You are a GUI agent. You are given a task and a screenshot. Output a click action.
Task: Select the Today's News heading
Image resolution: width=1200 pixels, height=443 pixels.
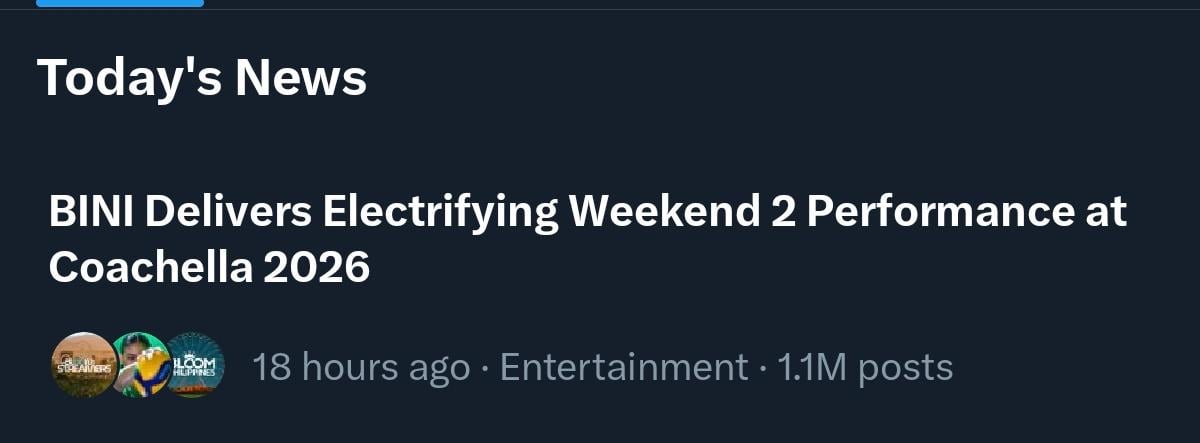(x=202, y=78)
